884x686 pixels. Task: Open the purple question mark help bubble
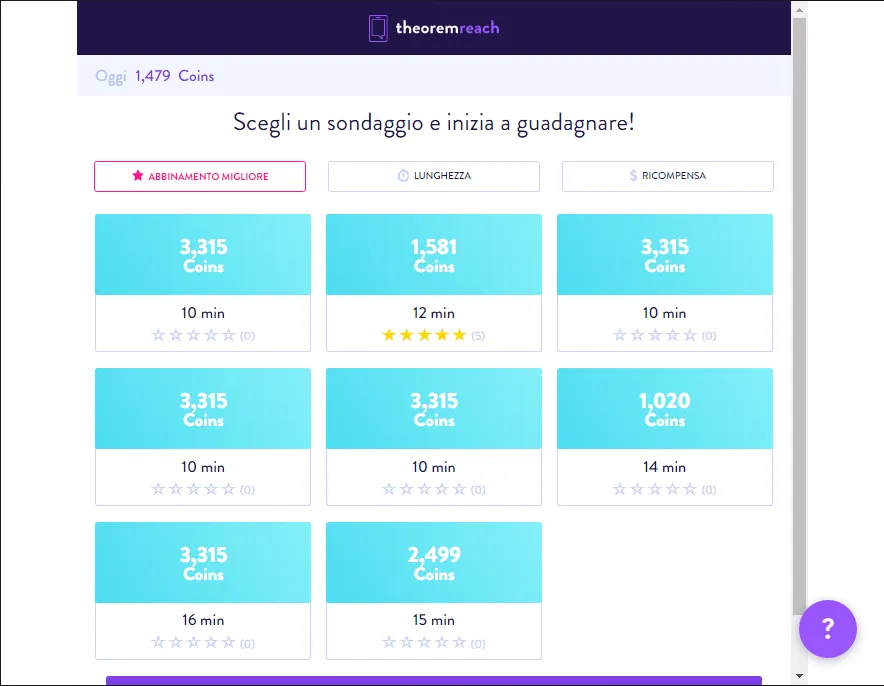[x=828, y=629]
